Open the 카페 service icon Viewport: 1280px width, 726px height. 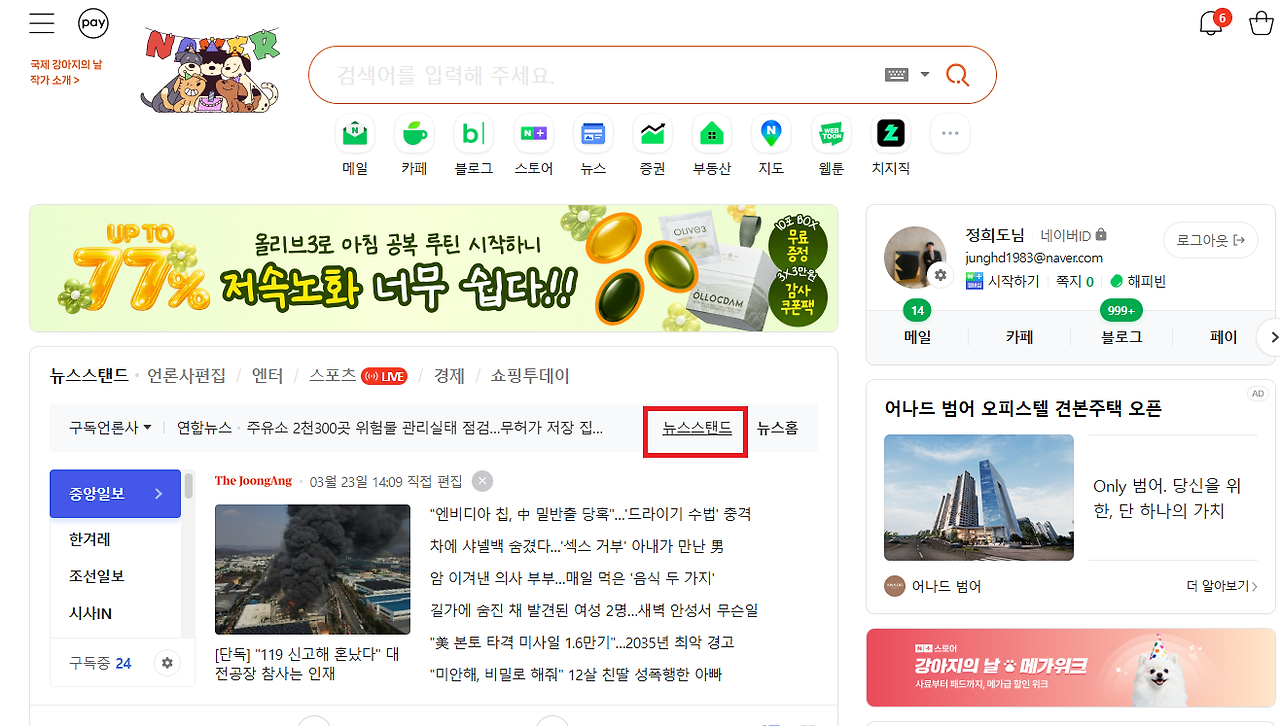tap(414, 133)
